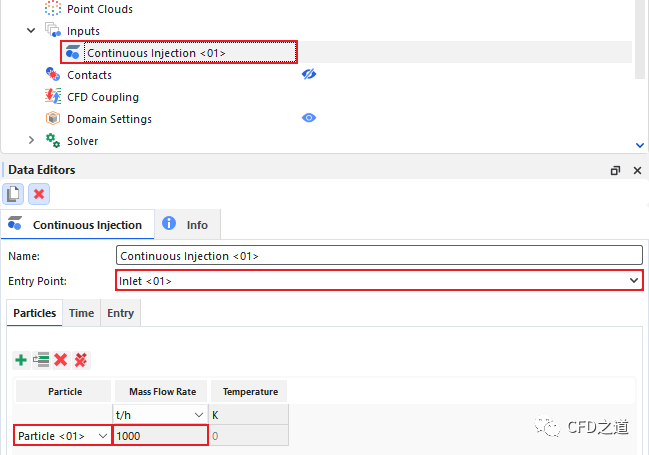This screenshot has width=649, height=455.
Task: Click the mass flow rate value 1000
Action: (x=160, y=436)
